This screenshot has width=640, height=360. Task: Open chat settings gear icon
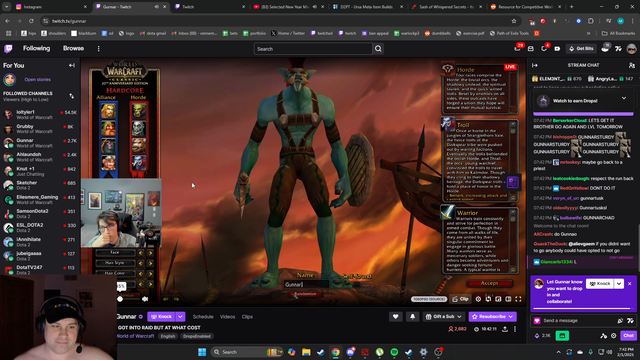click(613, 336)
